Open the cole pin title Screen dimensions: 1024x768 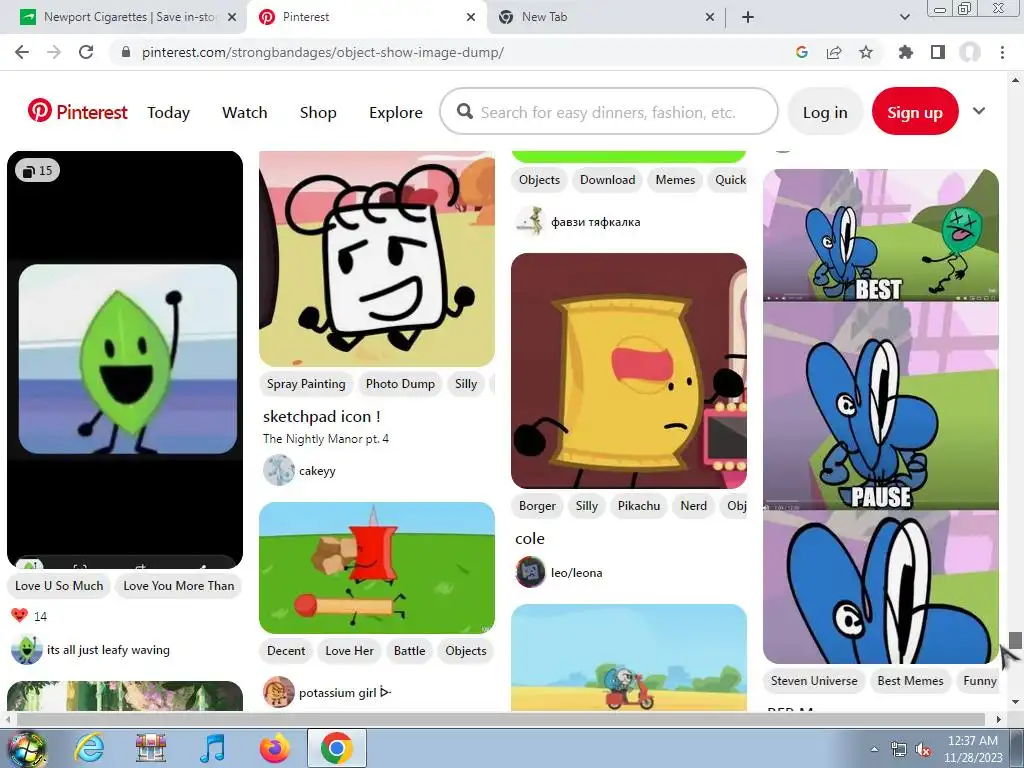point(530,539)
